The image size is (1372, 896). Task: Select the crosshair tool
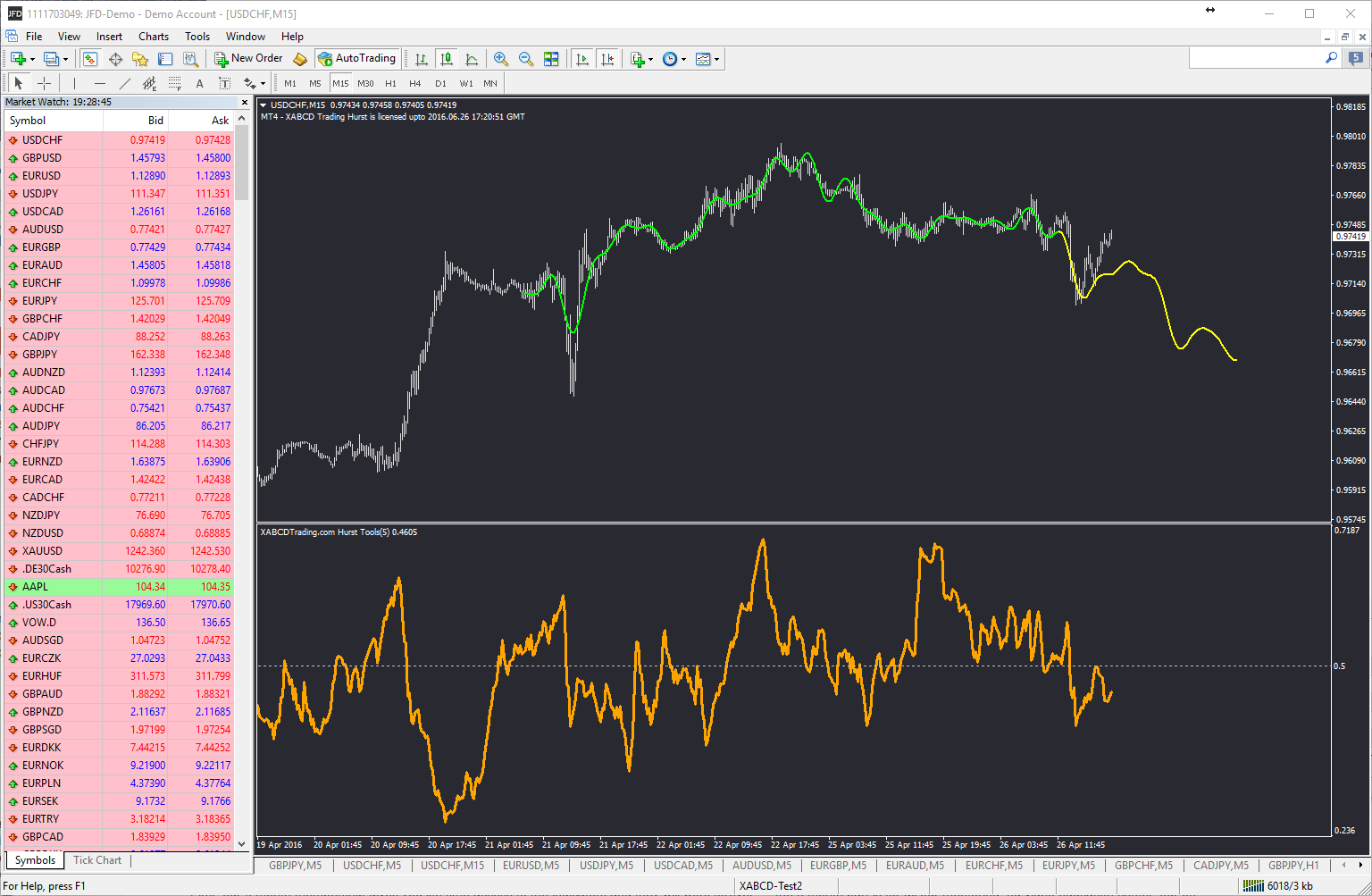coord(44,83)
